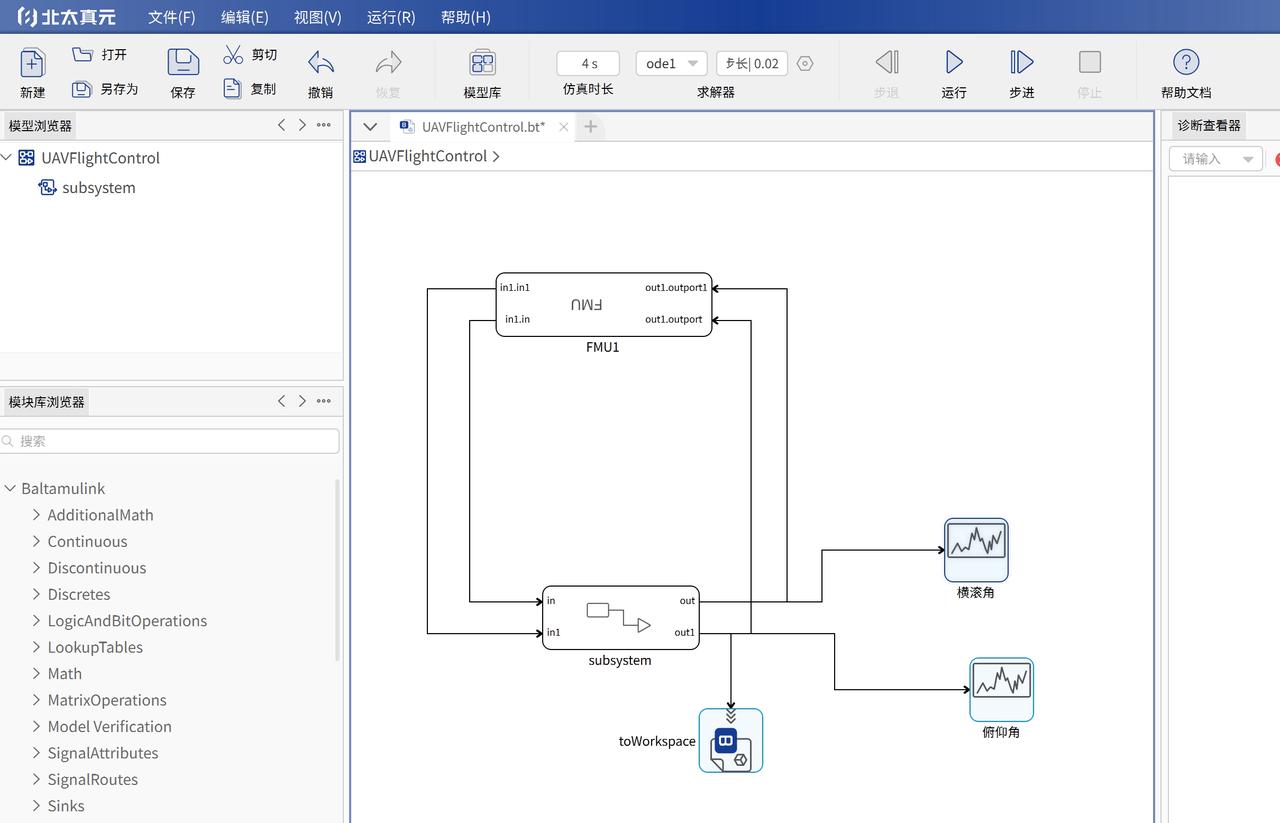Collapse the Baltamulink library tree
The width and height of the screenshot is (1280, 823).
pyautogui.click(x=10, y=488)
